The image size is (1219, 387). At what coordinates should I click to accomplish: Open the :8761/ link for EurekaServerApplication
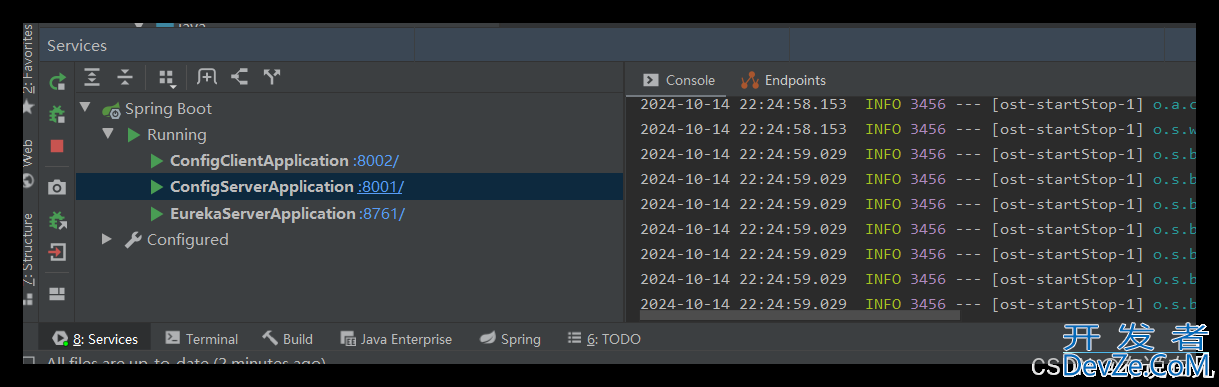pyautogui.click(x=382, y=214)
